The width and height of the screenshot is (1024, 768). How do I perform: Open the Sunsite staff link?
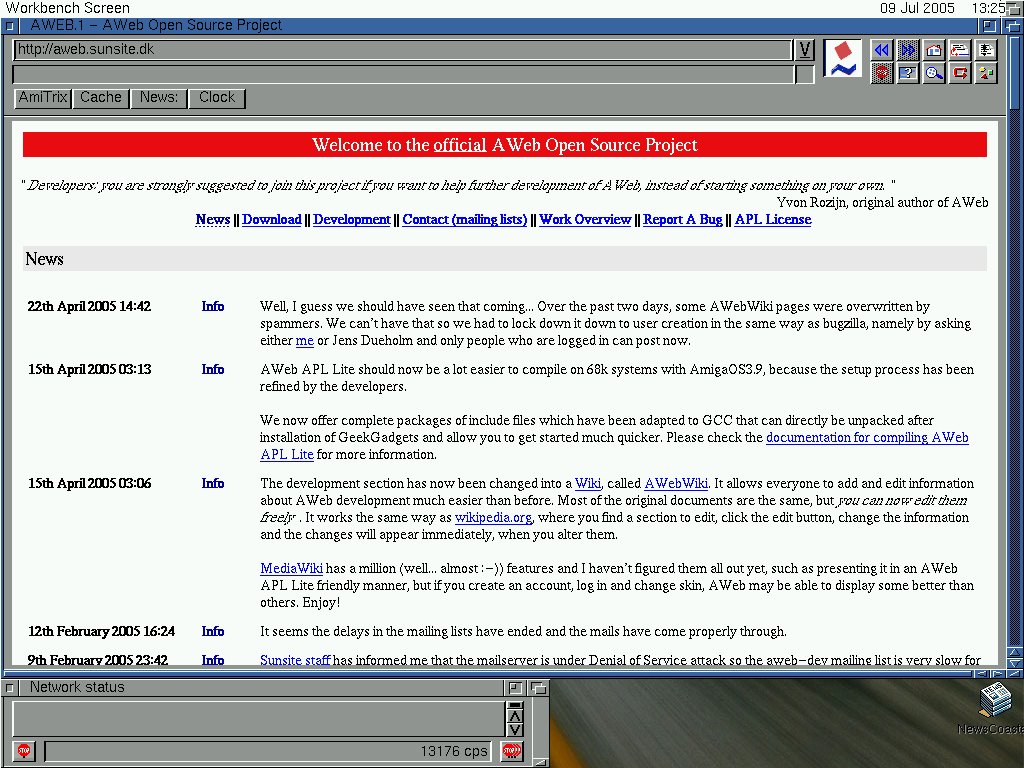295,660
